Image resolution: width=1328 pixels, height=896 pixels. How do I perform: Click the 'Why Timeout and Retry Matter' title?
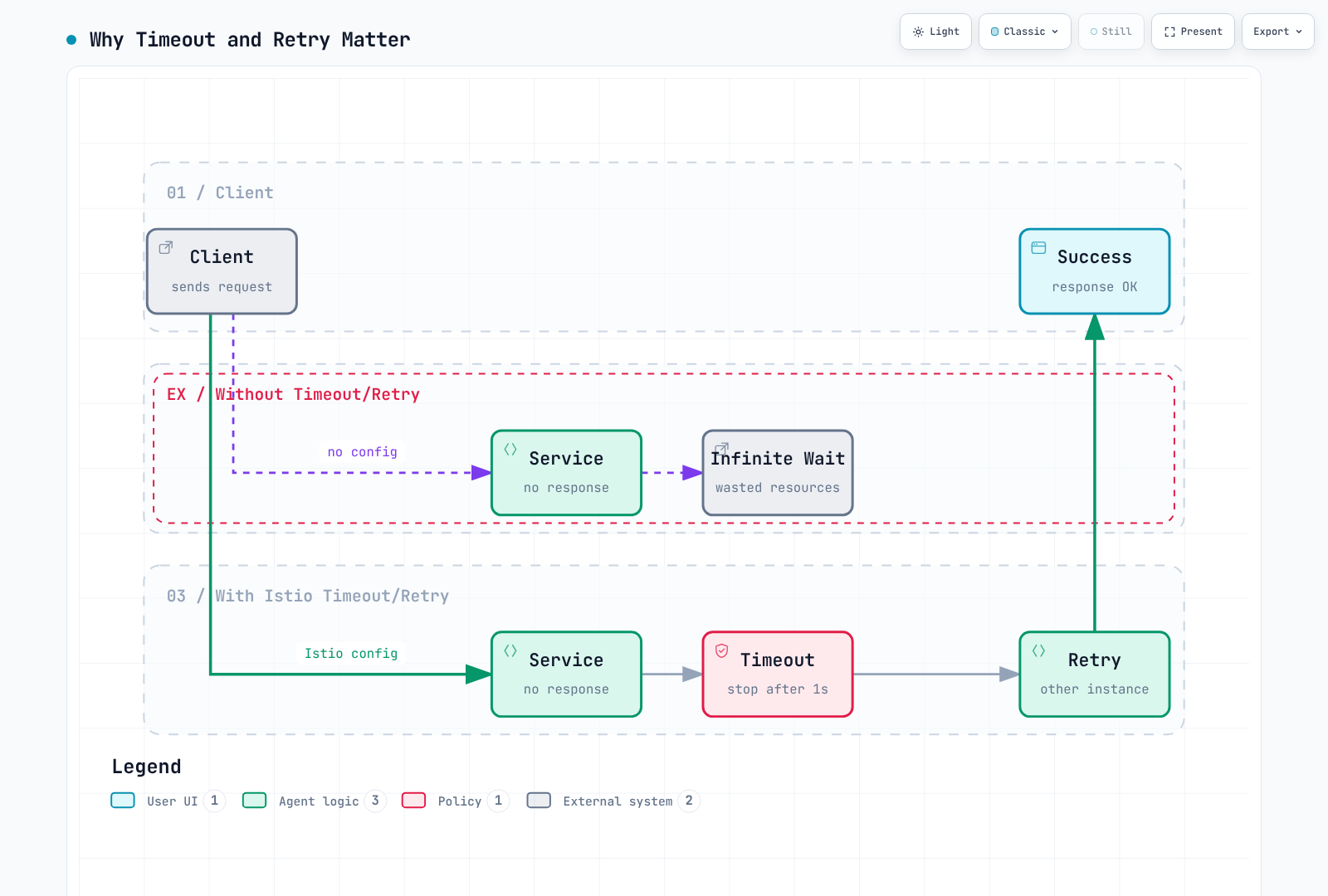[x=250, y=40]
